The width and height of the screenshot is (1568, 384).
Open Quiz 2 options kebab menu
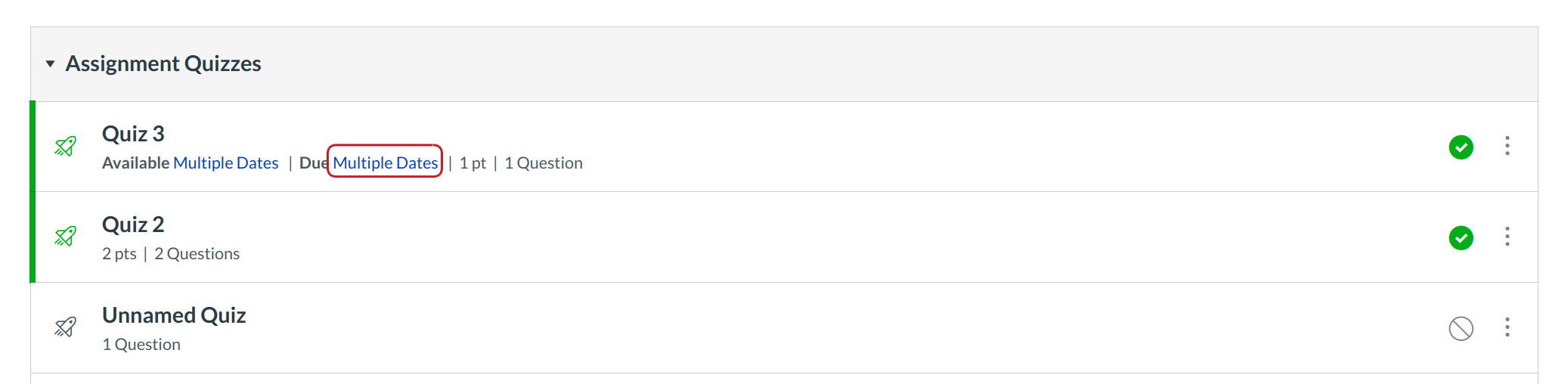pos(1507,237)
